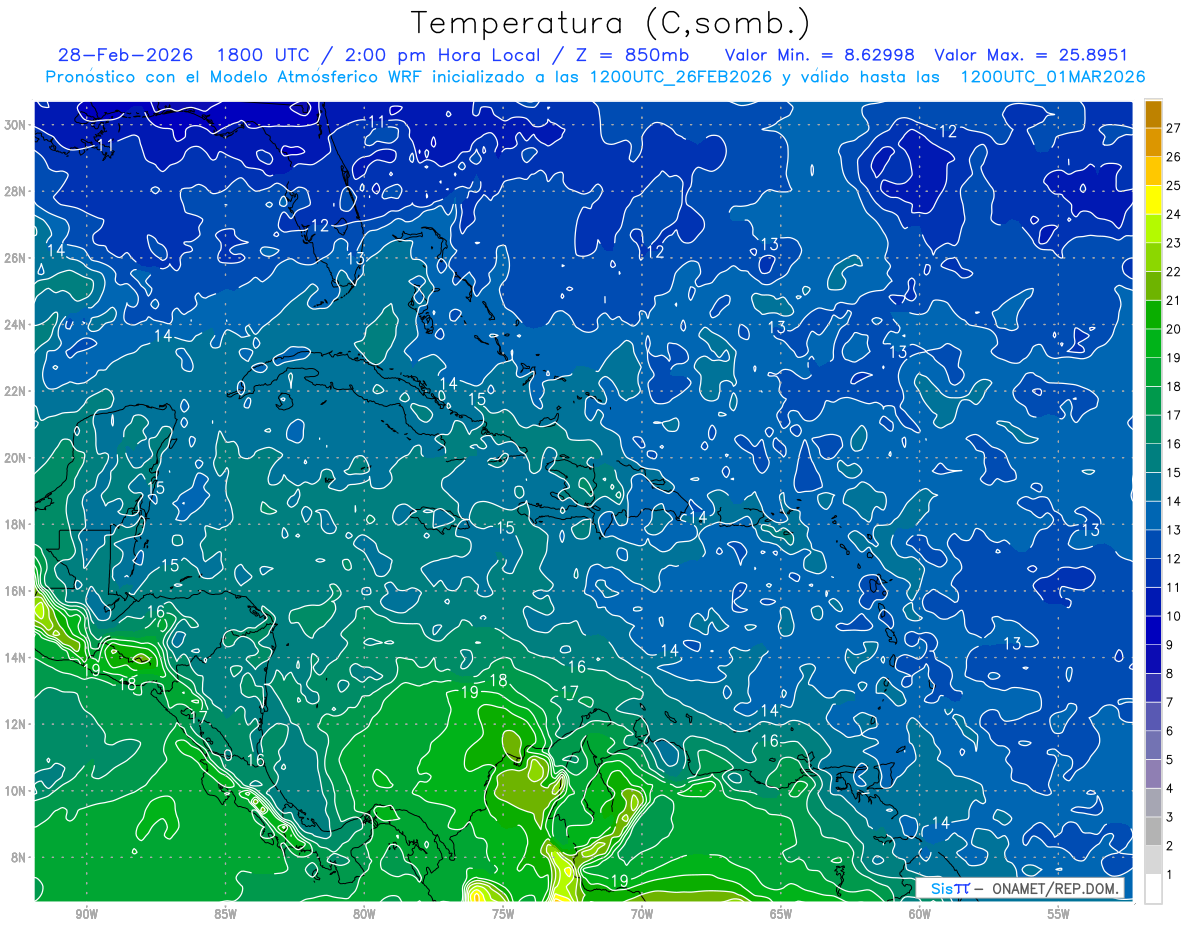The height and width of the screenshot is (927, 1200).
Task: Click the color-bar legend label 3
Action: [1170, 817]
